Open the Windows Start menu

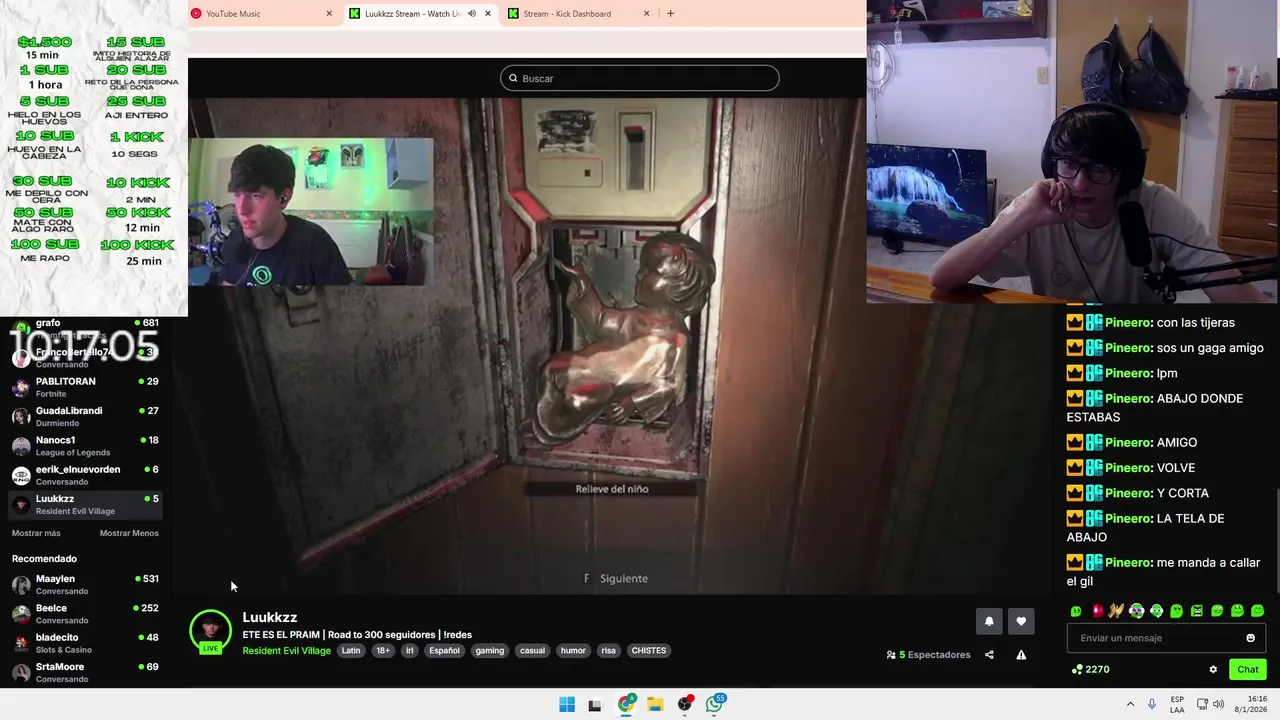point(567,704)
